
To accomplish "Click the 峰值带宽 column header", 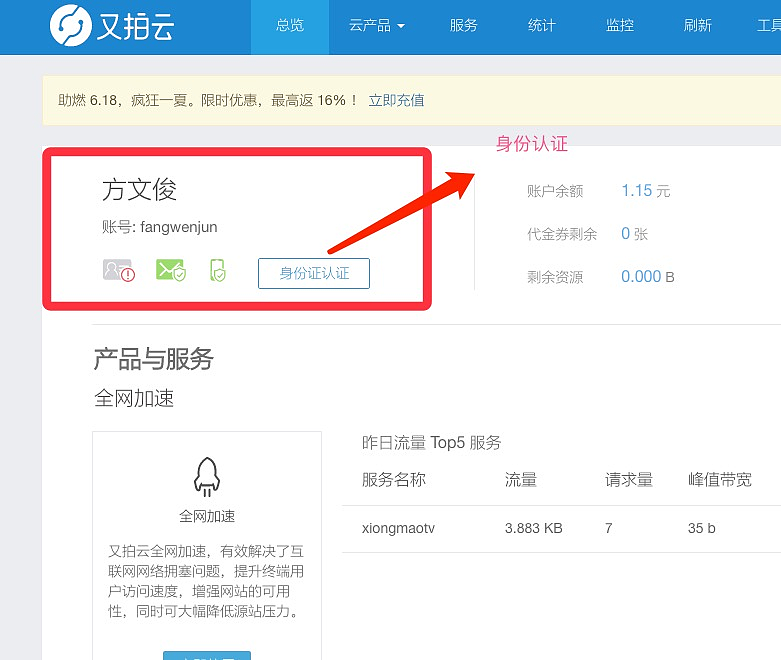I will 720,480.
